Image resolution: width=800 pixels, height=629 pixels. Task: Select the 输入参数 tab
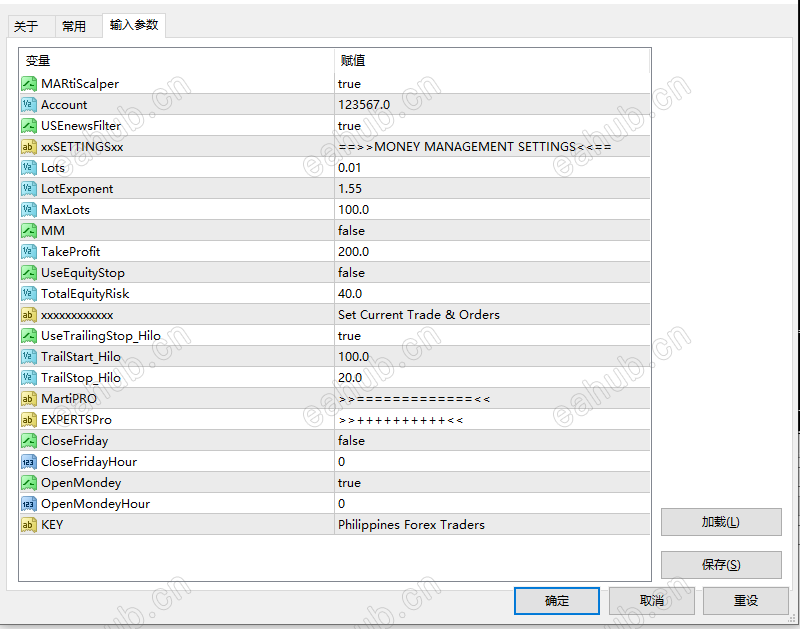tap(134, 25)
